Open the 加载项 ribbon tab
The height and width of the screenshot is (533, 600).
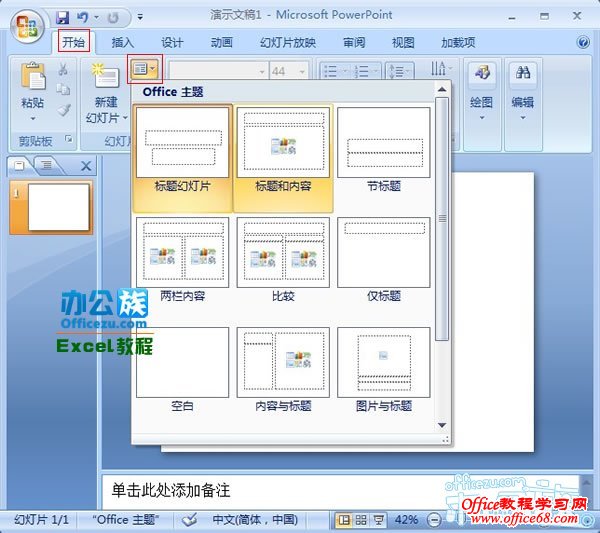458,42
